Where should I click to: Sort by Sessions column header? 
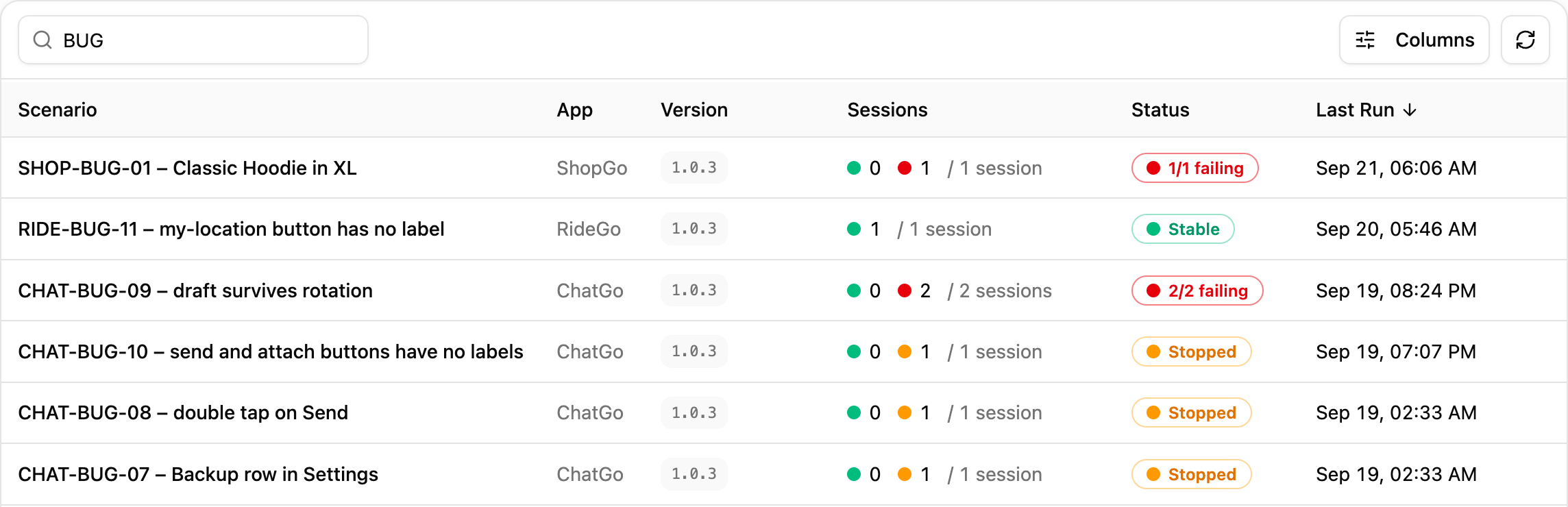[x=887, y=110]
